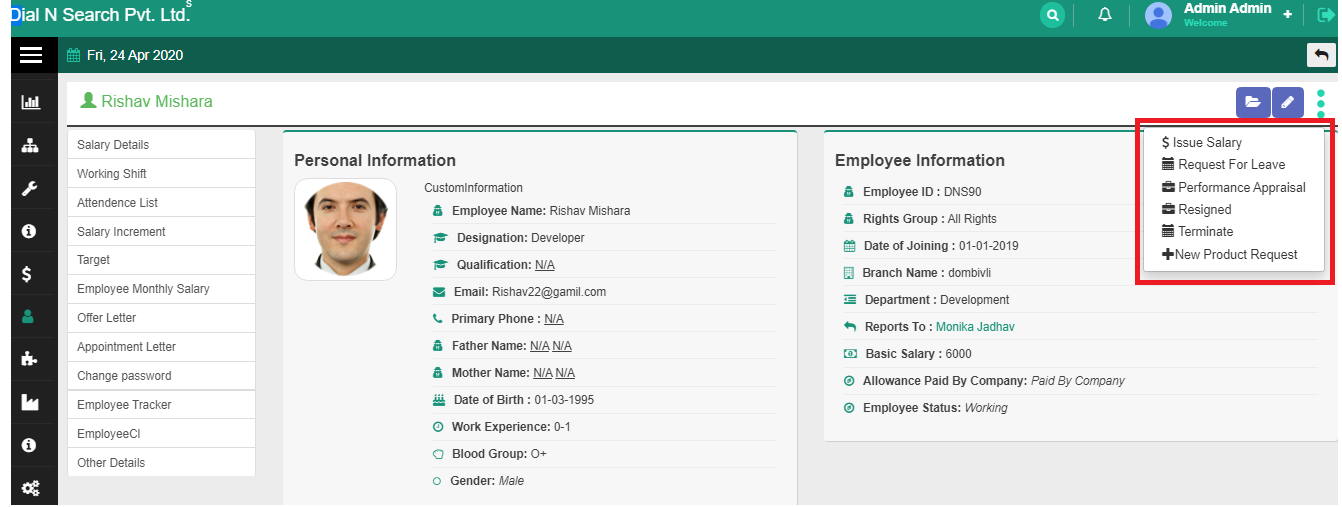Image resolution: width=1342 pixels, height=507 pixels.
Task: Toggle the hamburger sidebar menu
Action: point(31,55)
